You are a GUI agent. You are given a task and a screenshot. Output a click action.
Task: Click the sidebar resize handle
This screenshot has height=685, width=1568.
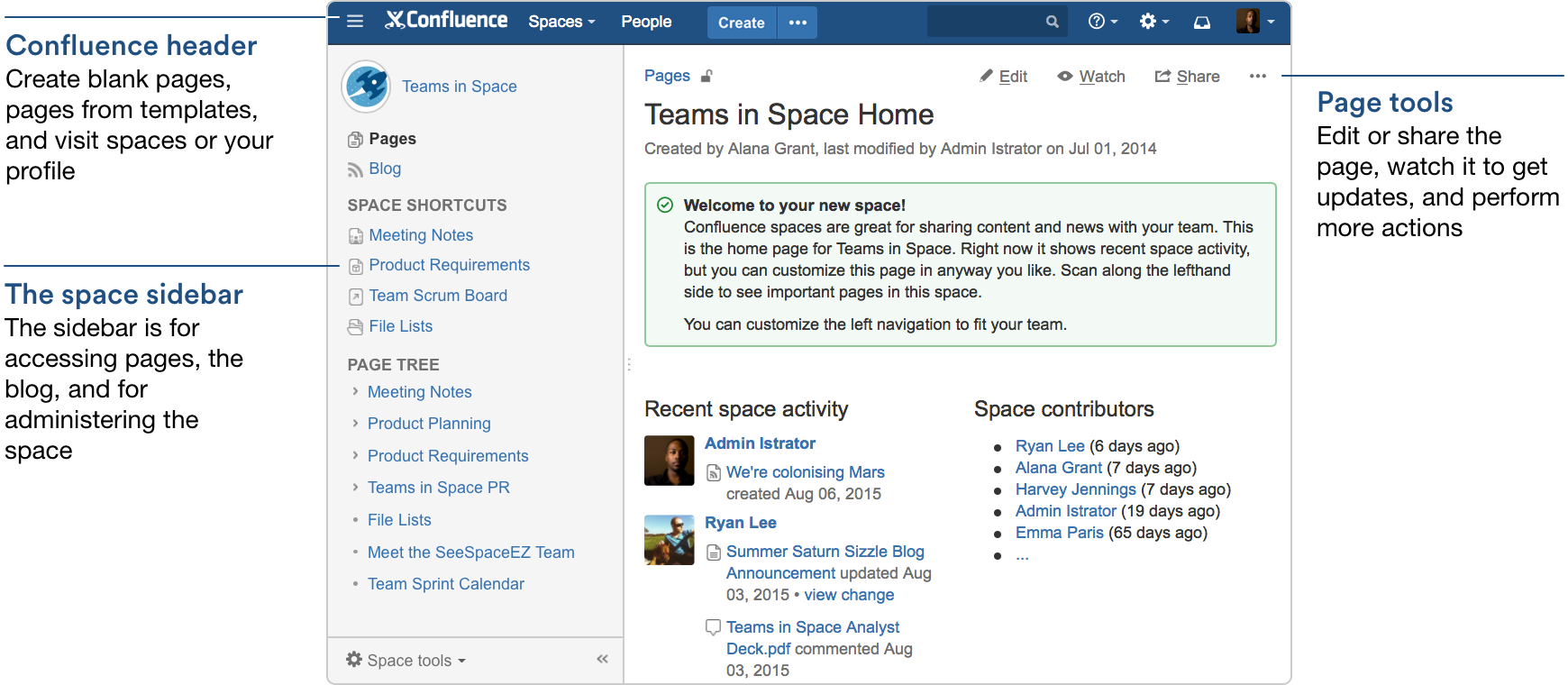click(628, 364)
